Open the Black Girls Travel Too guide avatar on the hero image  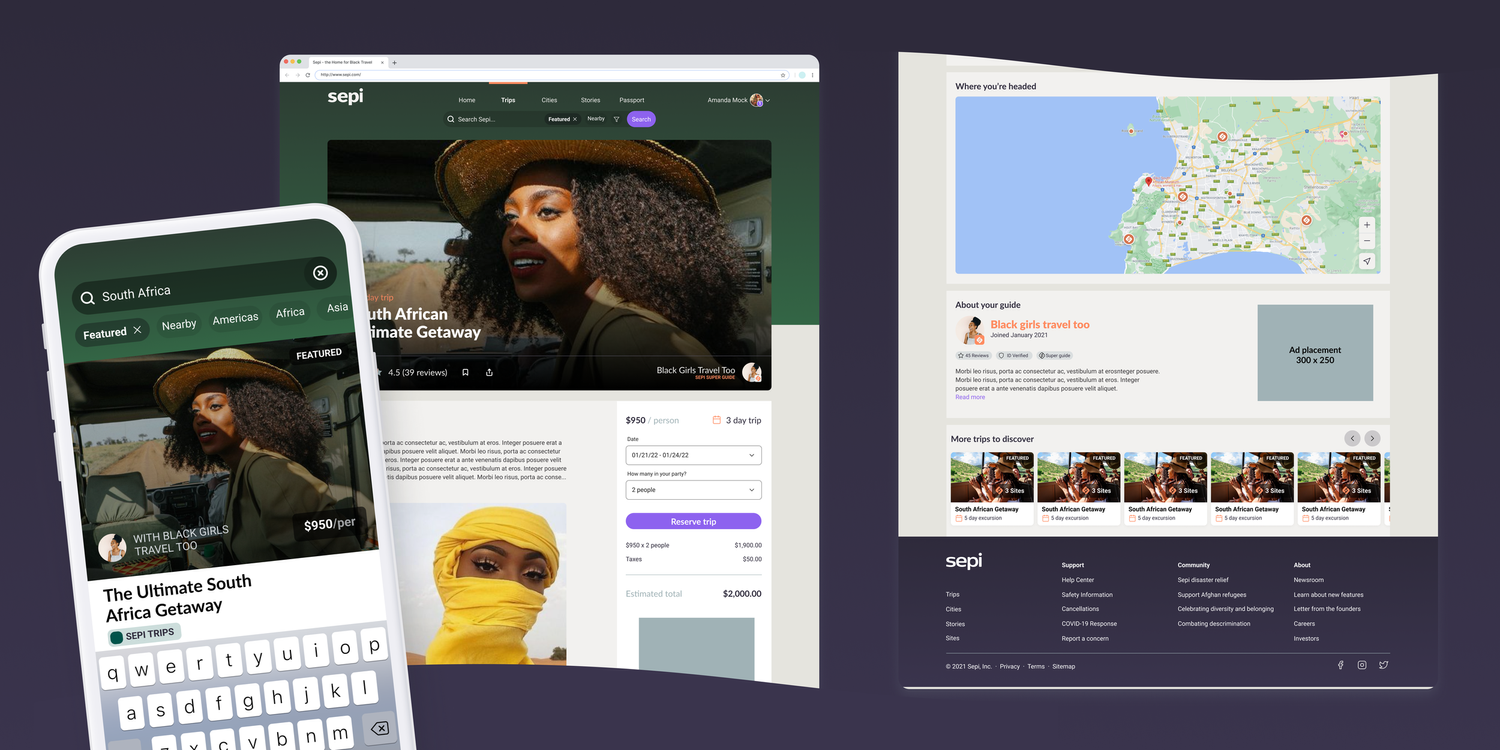[x=752, y=372]
